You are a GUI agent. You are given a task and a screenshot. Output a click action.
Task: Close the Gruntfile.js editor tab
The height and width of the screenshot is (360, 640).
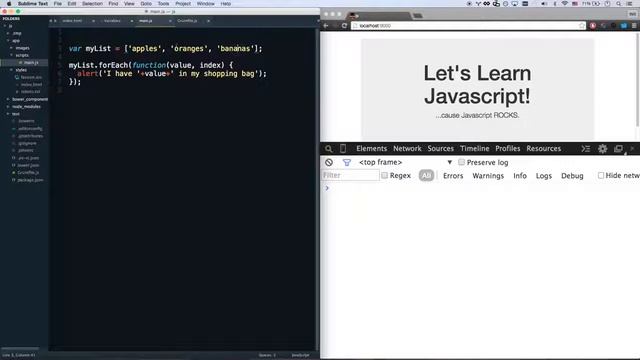point(208,21)
